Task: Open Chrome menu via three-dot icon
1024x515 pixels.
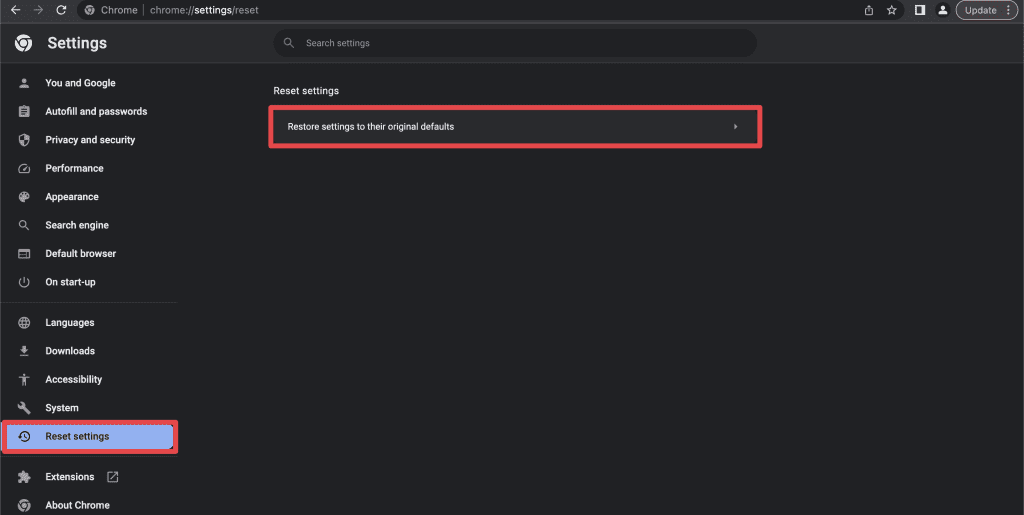Action: click(x=1008, y=10)
